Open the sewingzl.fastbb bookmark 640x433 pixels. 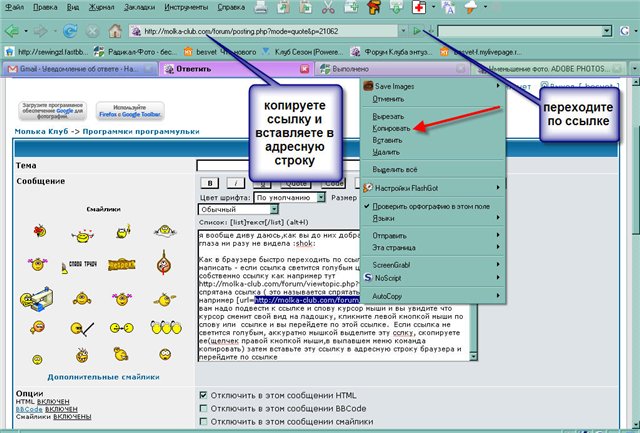click(x=47, y=52)
